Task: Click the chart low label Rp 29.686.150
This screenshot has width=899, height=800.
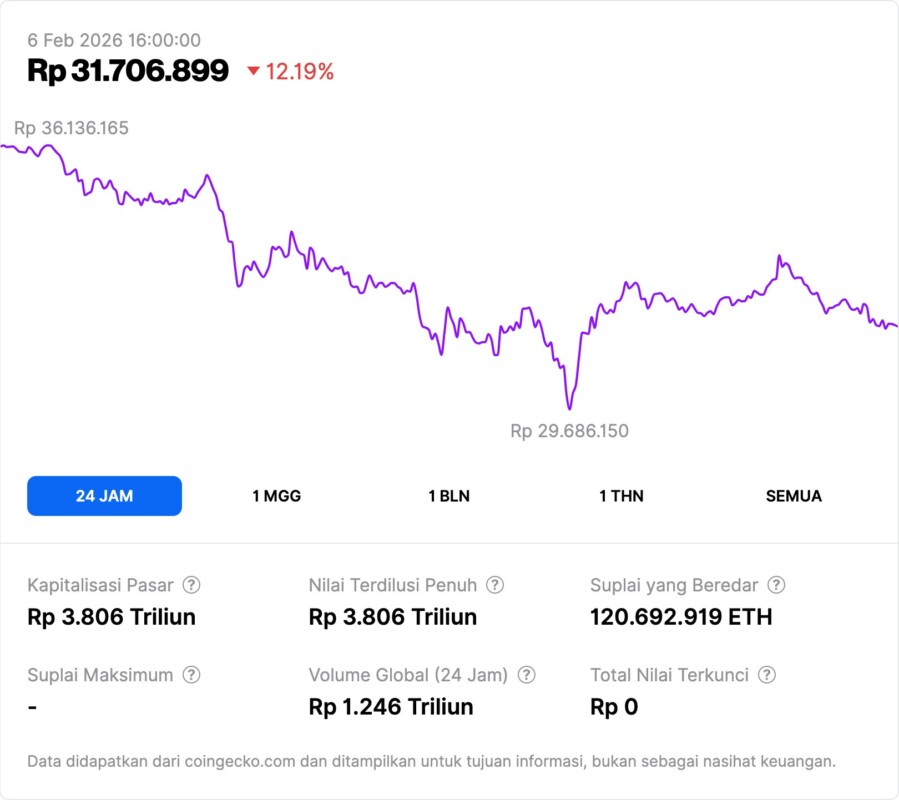Action: (x=569, y=431)
